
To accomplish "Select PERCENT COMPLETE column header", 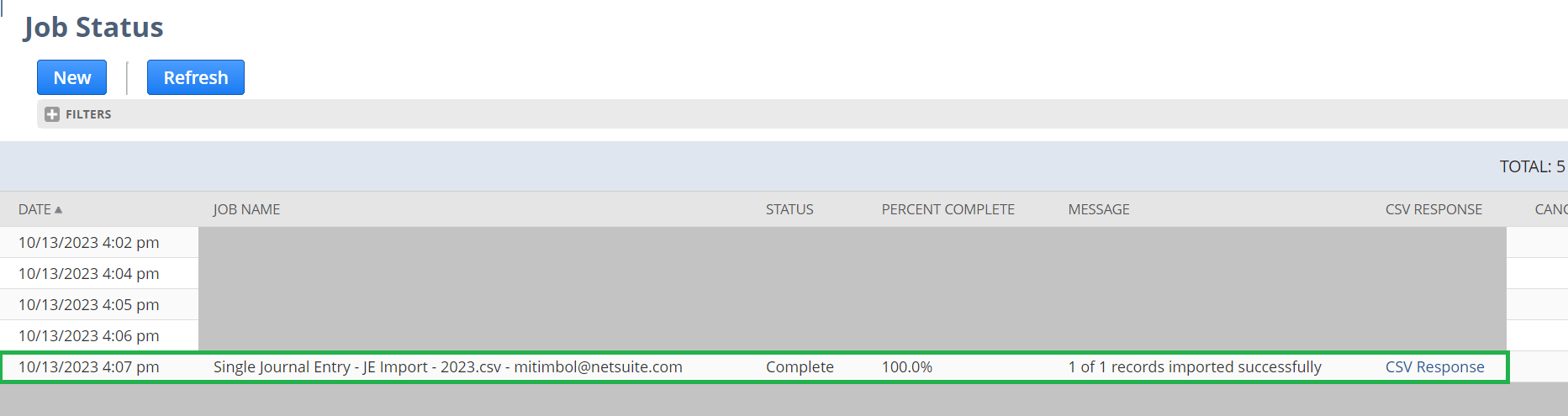I will pos(948,209).
